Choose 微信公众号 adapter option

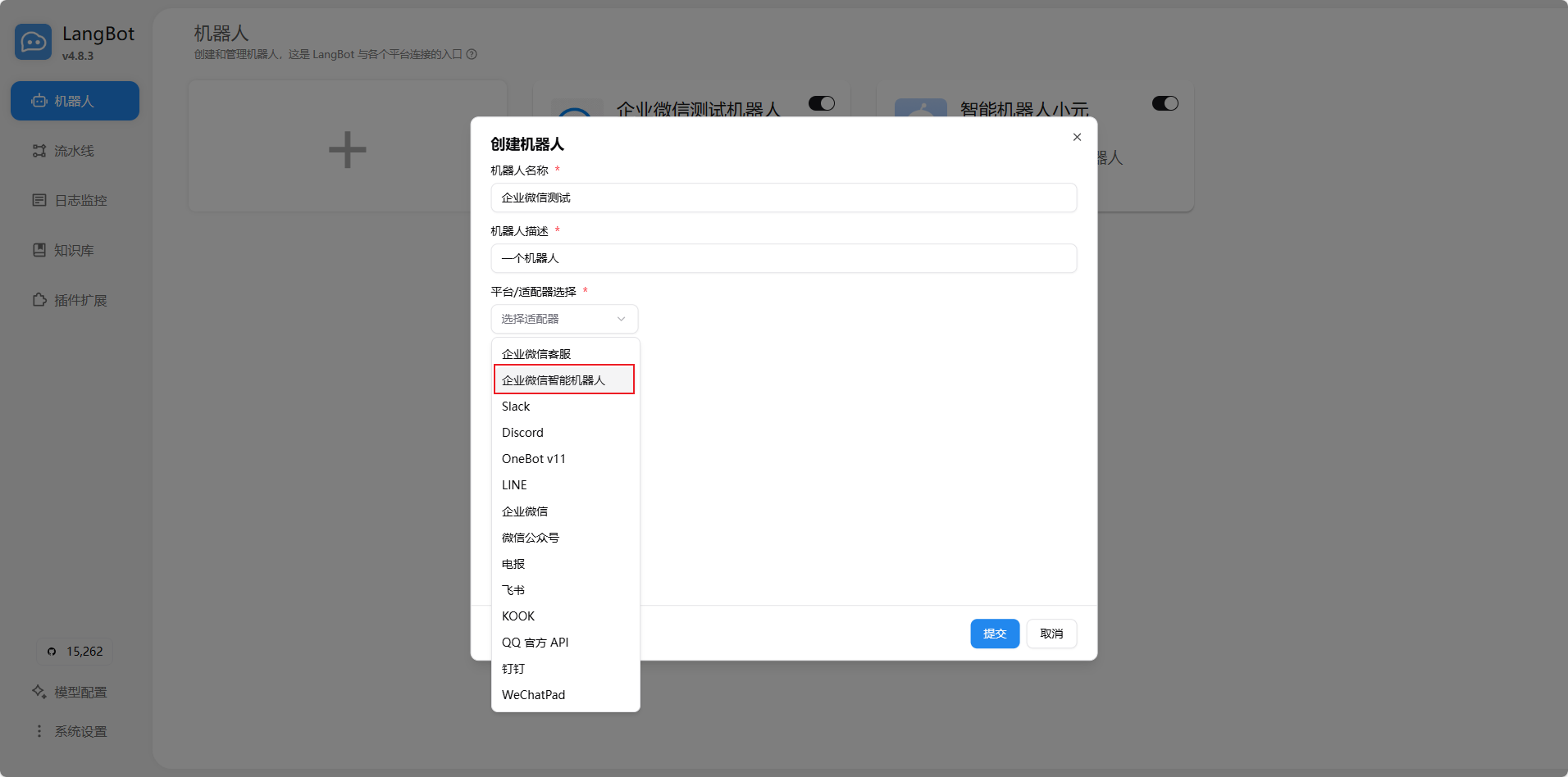click(x=565, y=538)
